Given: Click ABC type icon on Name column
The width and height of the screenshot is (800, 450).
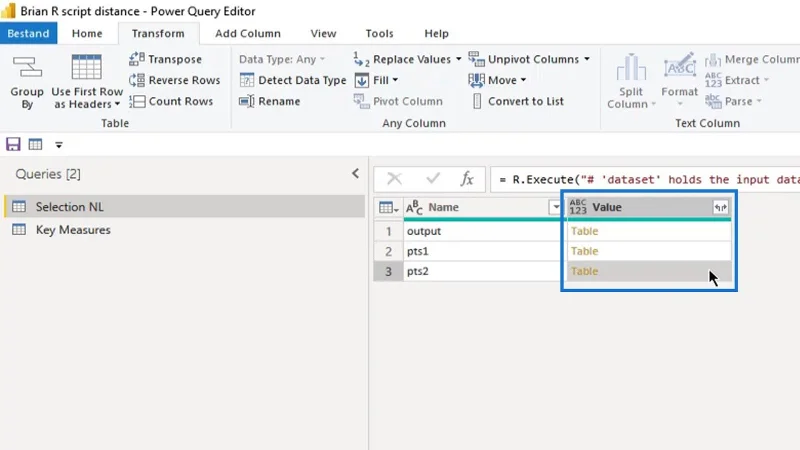Looking at the screenshot, I should click(414, 207).
